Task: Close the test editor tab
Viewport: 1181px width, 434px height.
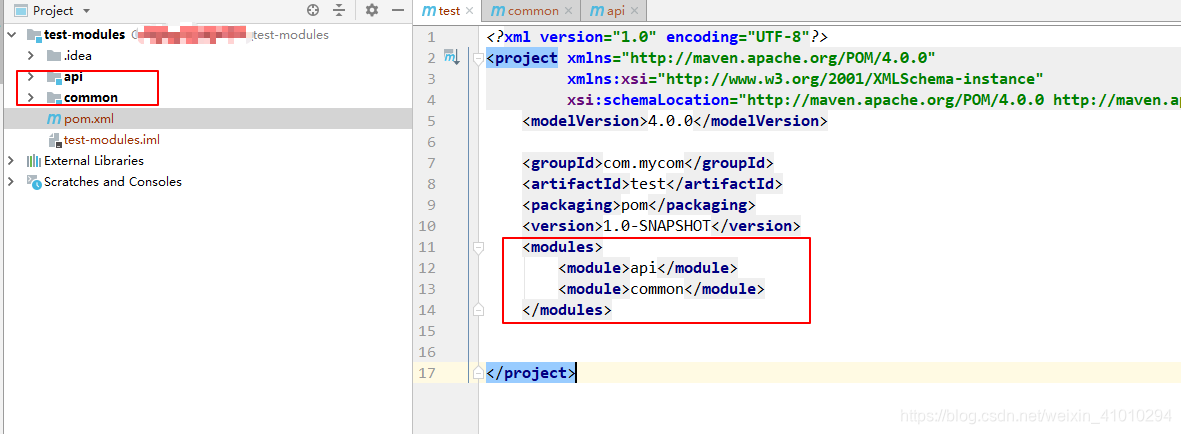Action: 470,11
